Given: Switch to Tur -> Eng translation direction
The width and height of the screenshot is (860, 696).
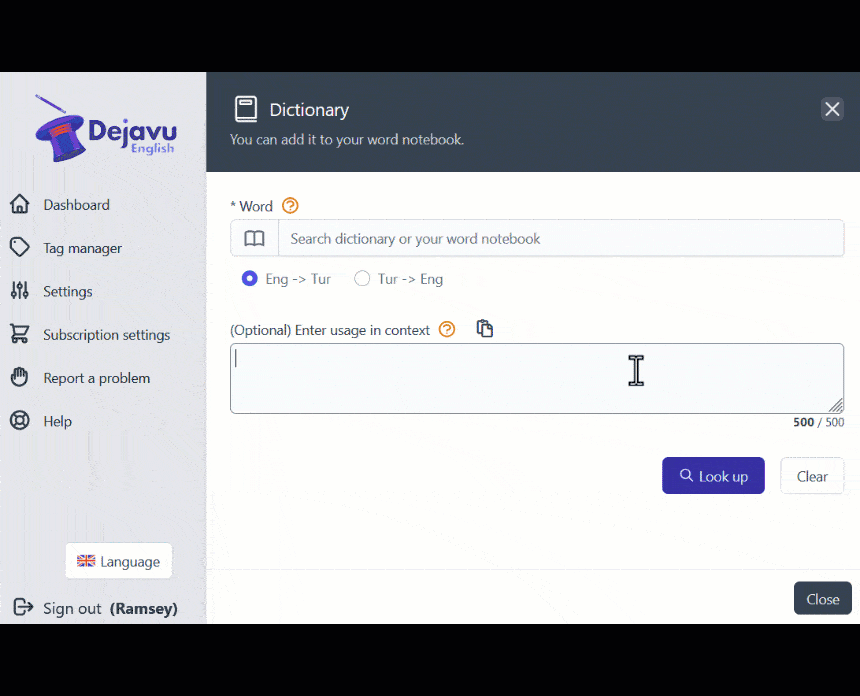Looking at the screenshot, I should click(x=362, y=279).
